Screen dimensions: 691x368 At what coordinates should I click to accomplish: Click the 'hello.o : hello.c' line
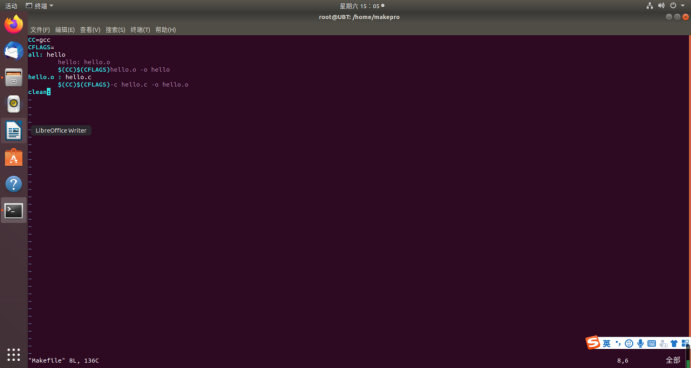pyautogui.click(x=59, y=77)
